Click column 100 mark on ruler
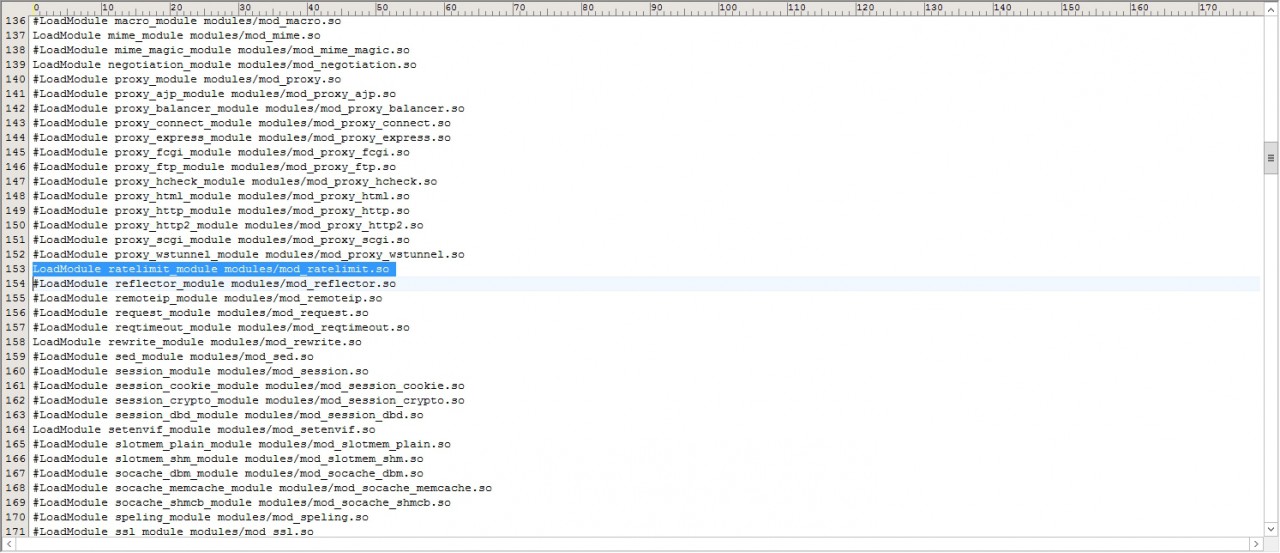This screenshot has height=553, width=1280. tap(727, 7)
